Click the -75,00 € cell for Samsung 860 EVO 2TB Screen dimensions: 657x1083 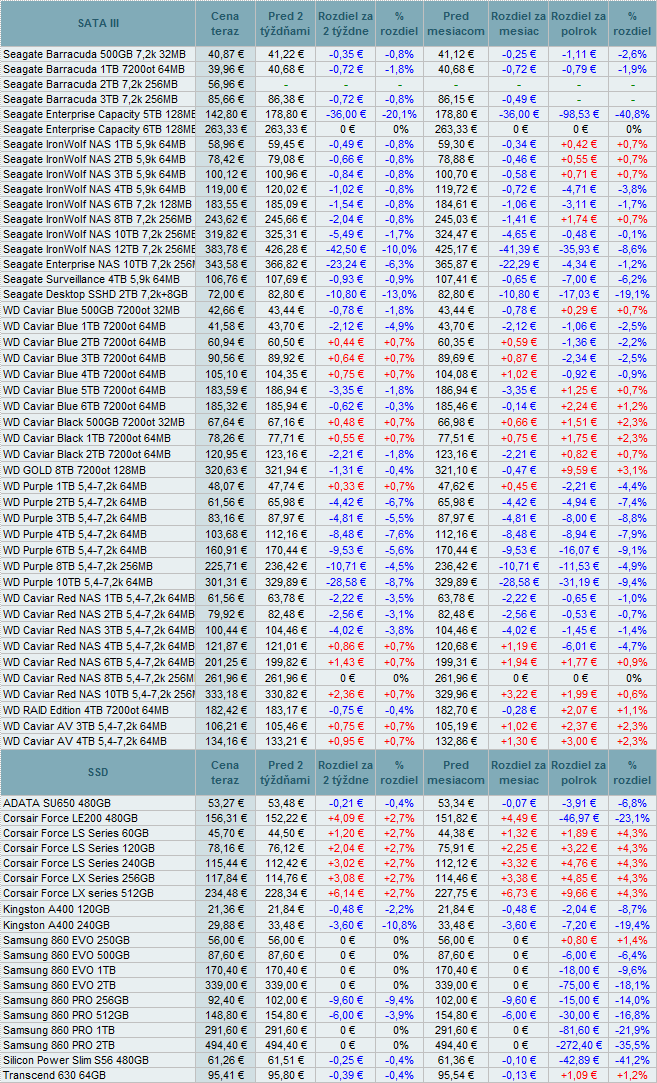point(578,986)
